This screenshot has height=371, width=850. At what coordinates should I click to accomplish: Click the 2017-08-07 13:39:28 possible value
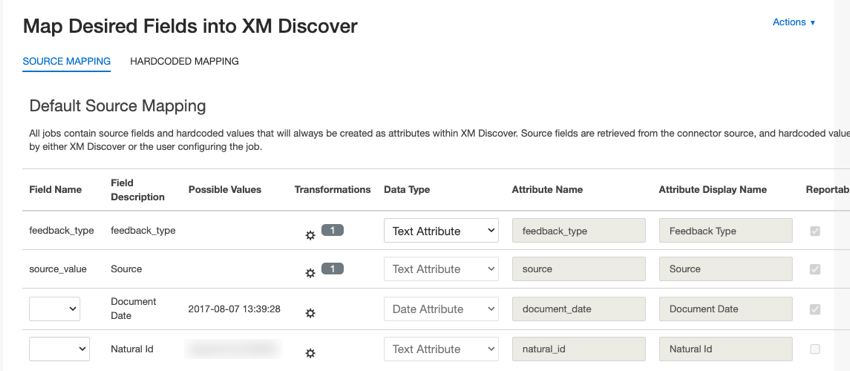pos(234,309)
